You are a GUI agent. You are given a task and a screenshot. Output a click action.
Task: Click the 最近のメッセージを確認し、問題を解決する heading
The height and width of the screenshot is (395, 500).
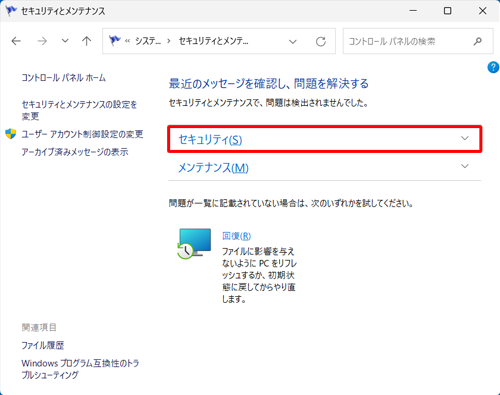(269, 83)
